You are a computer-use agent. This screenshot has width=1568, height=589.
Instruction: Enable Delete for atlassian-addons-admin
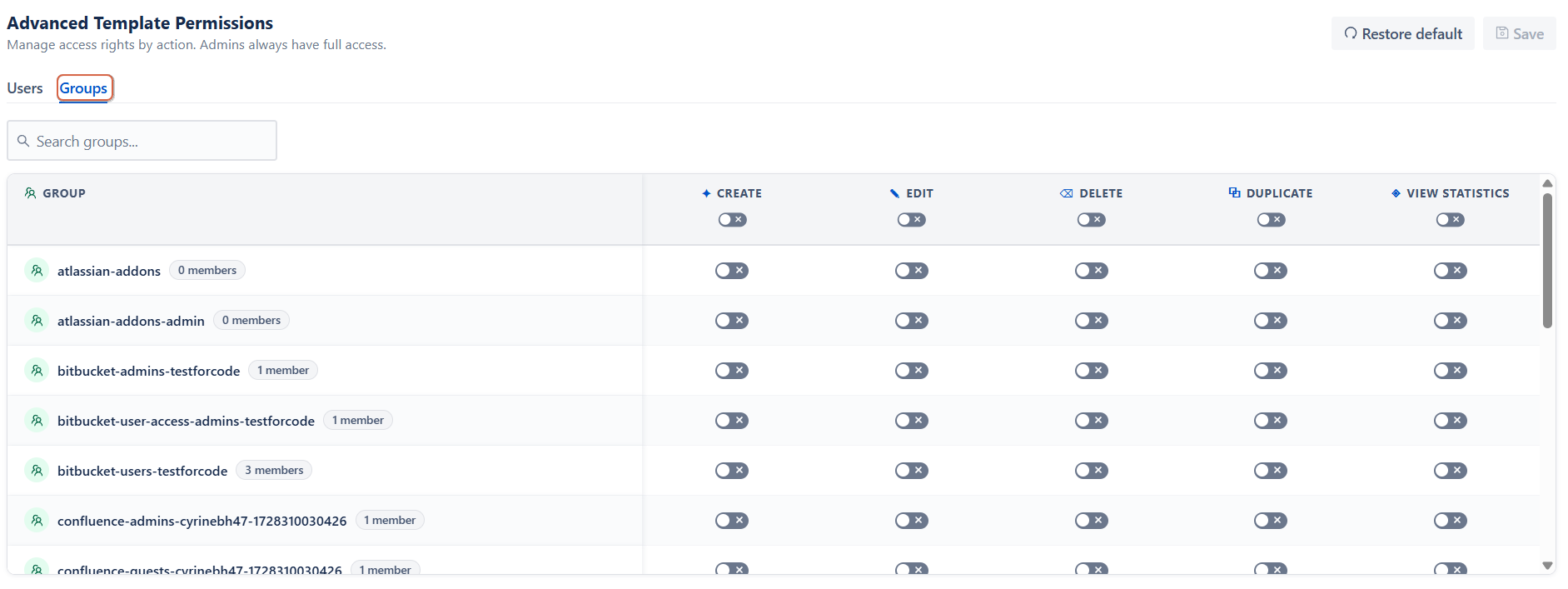click(1092, 321)
